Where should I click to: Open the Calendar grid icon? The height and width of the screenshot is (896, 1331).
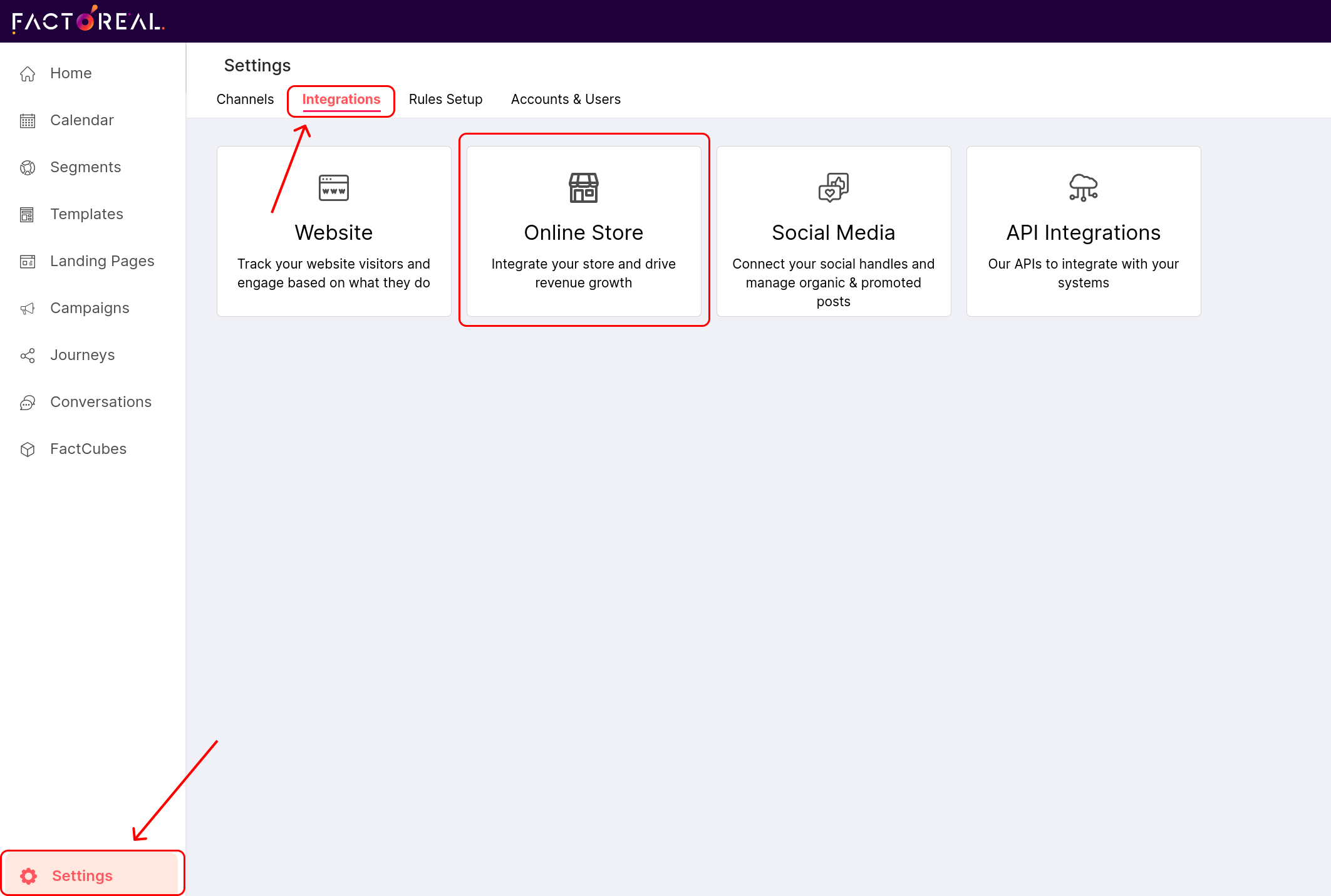click(x=28, y=121)
